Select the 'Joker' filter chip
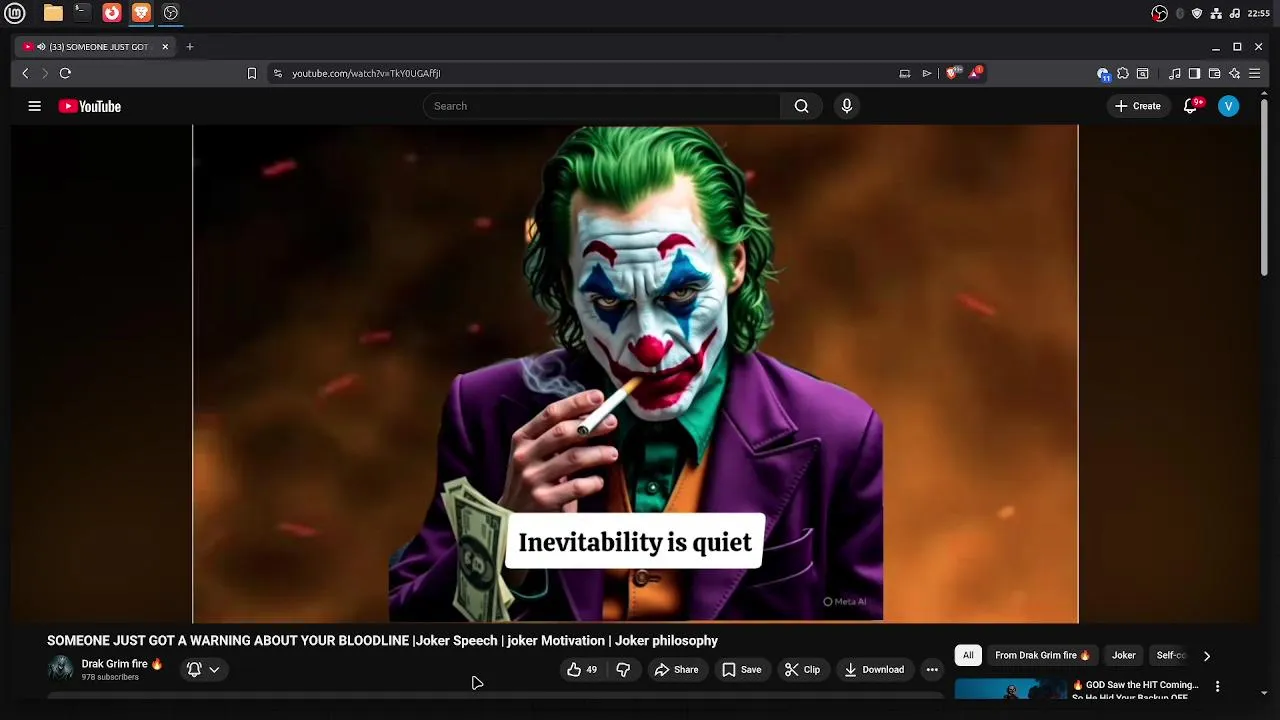 1124,656
